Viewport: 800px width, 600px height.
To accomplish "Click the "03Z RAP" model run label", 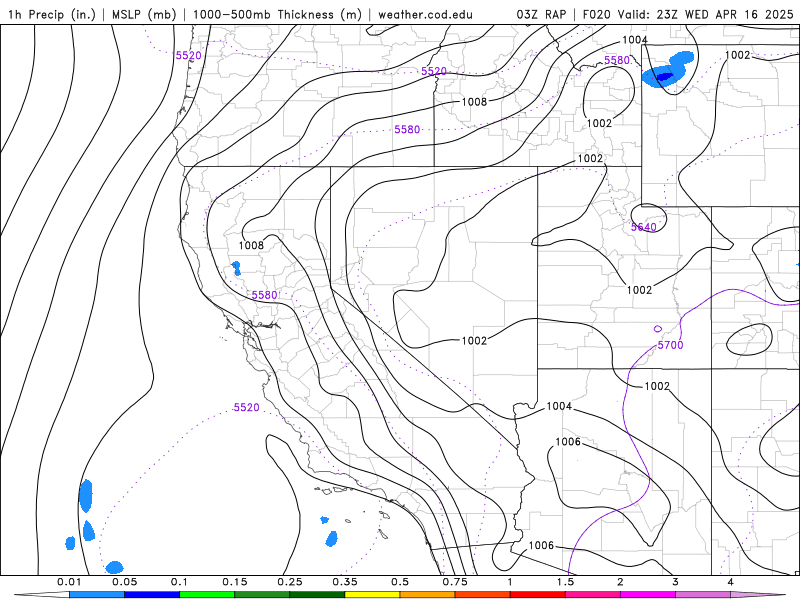I will coord(541,14).
